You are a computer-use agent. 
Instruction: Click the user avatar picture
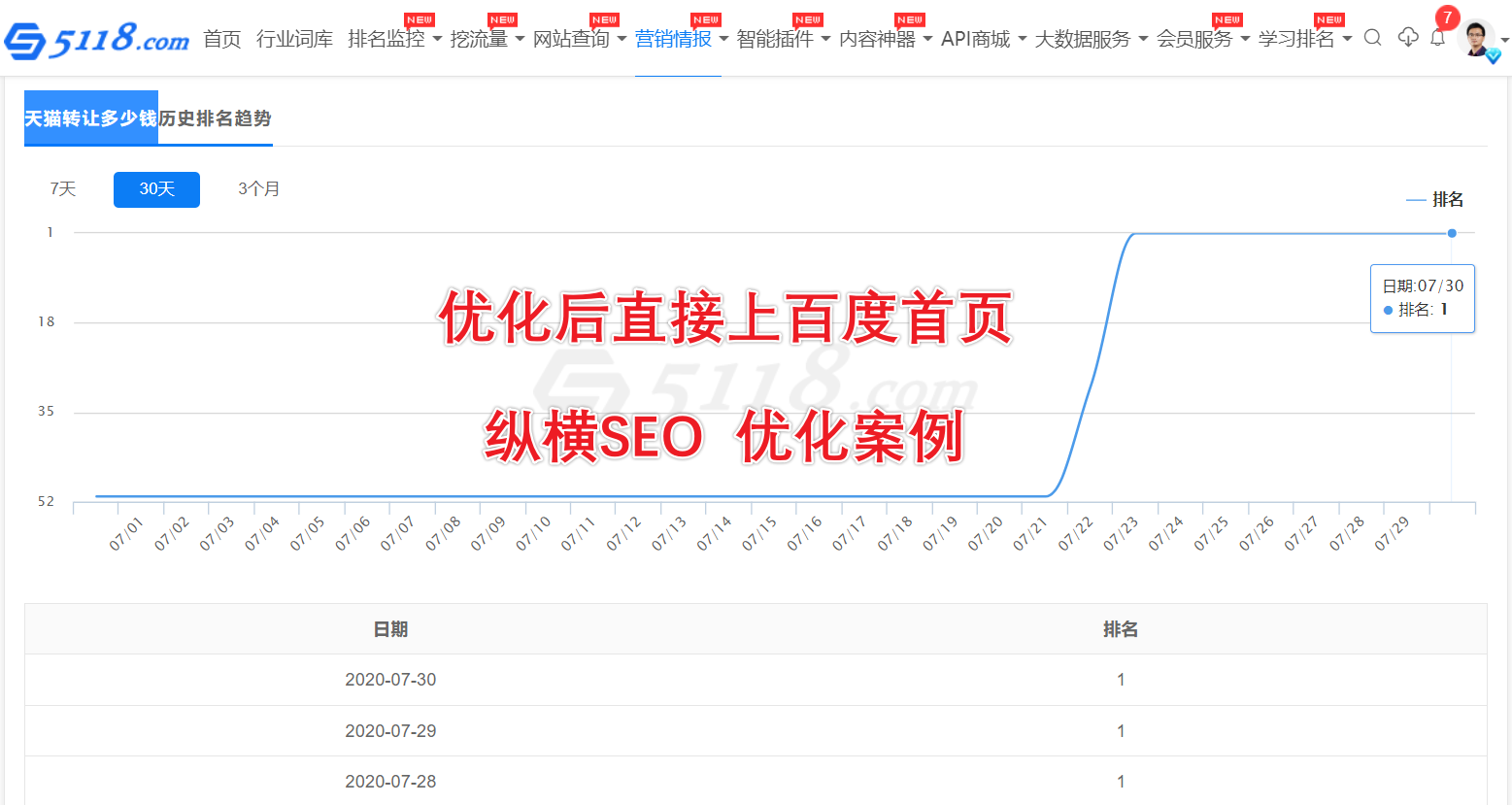click(1476, 39)
